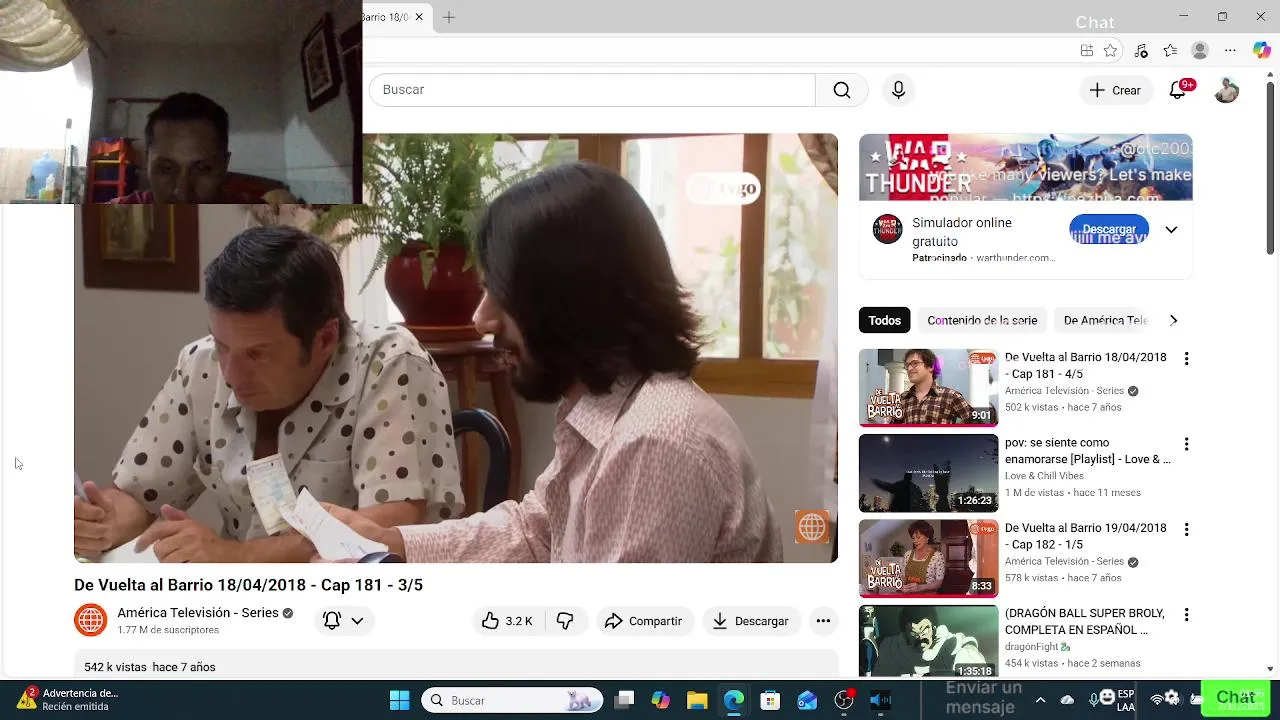Click the green Chat button in the taskbar corner

[x=1235, y=698]
